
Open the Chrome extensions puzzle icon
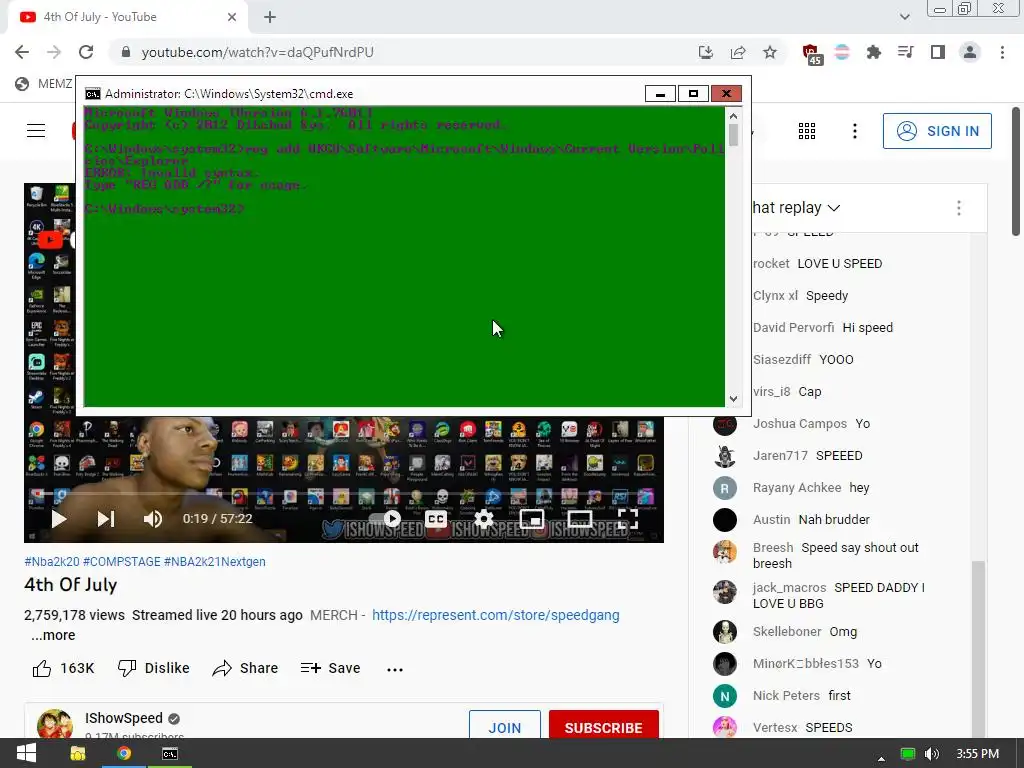(873, 52)
